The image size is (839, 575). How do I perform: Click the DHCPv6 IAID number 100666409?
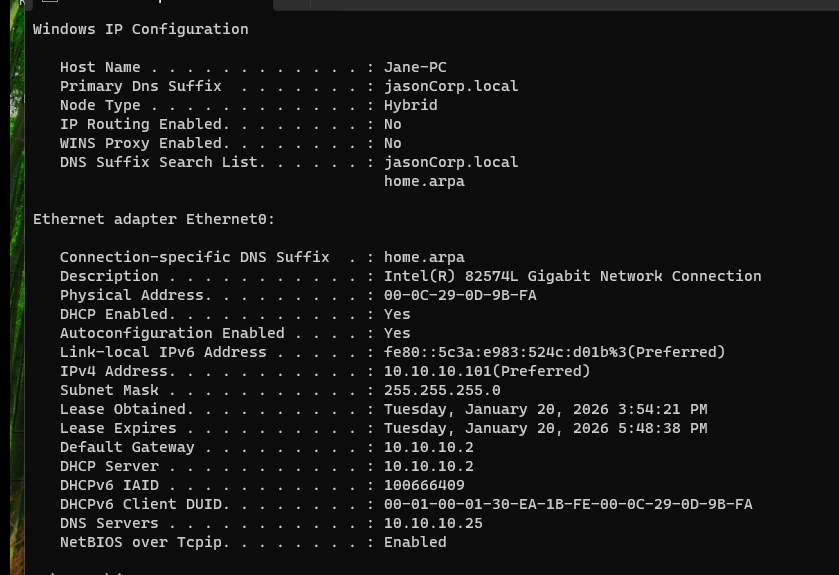coord(424,485)
